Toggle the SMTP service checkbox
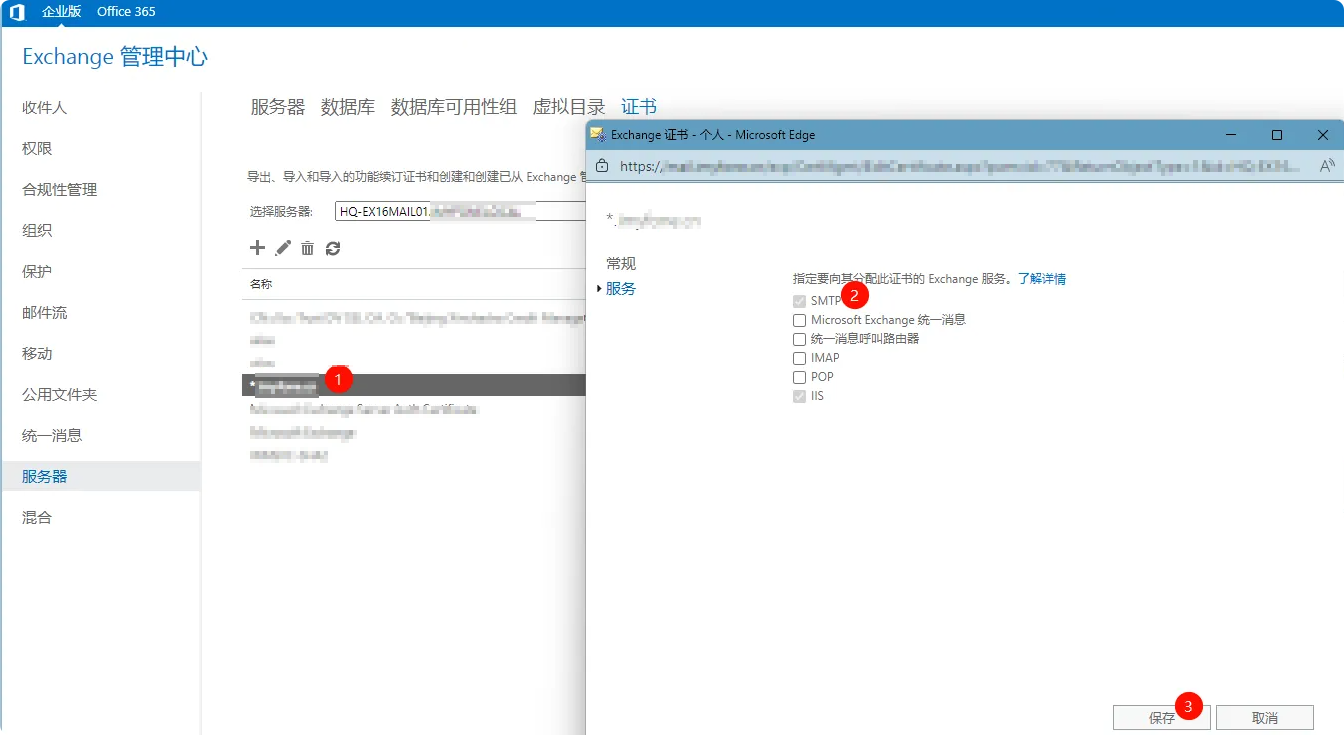 799,301
